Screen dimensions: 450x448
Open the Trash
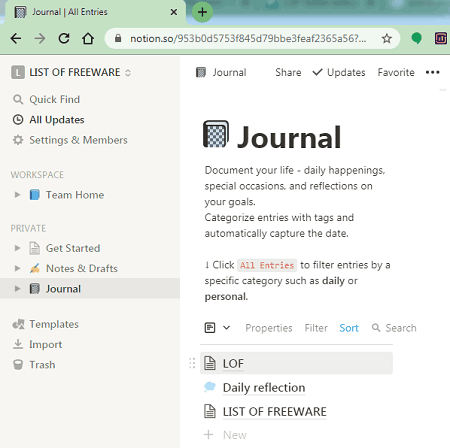point(42,365)
